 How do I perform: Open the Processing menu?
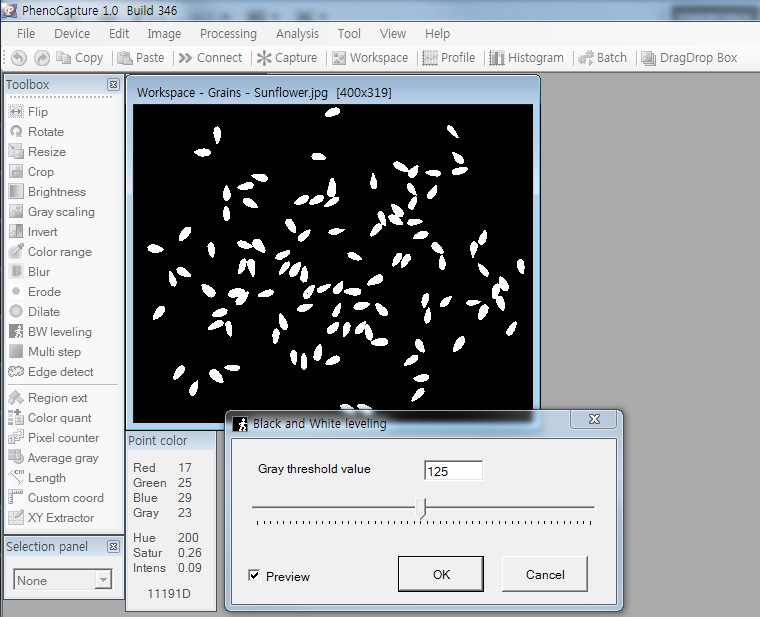(228, 33)
